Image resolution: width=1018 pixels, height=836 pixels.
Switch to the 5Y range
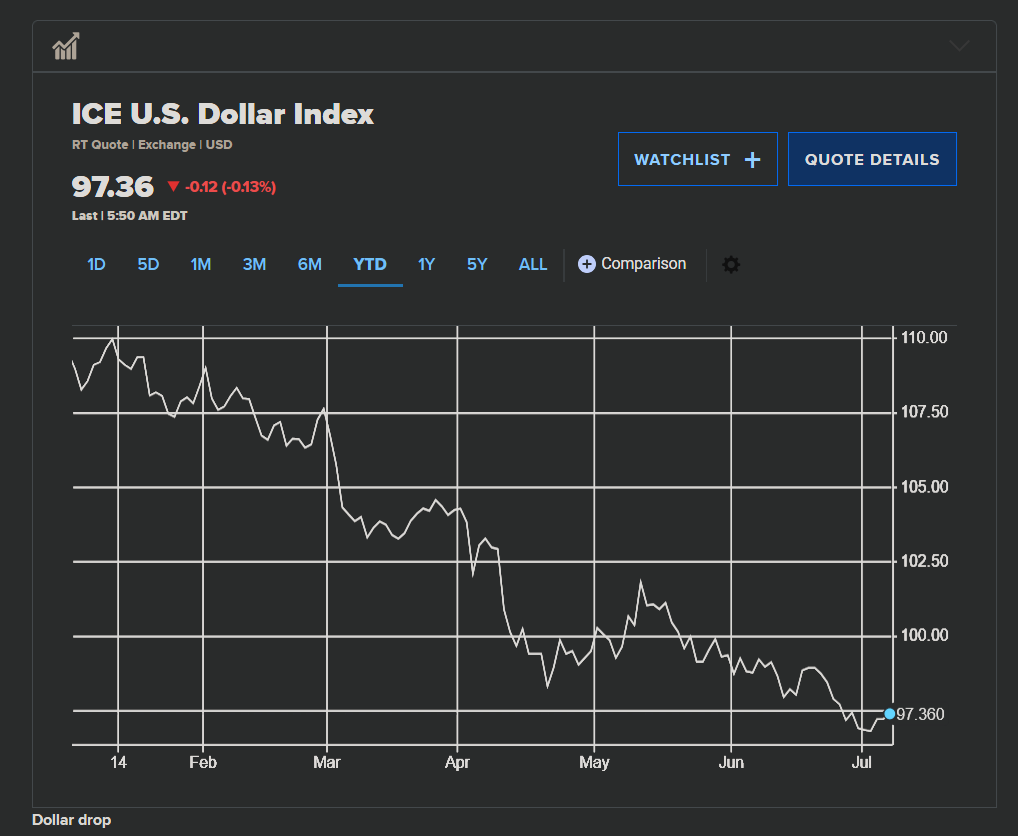coord(477,264)
